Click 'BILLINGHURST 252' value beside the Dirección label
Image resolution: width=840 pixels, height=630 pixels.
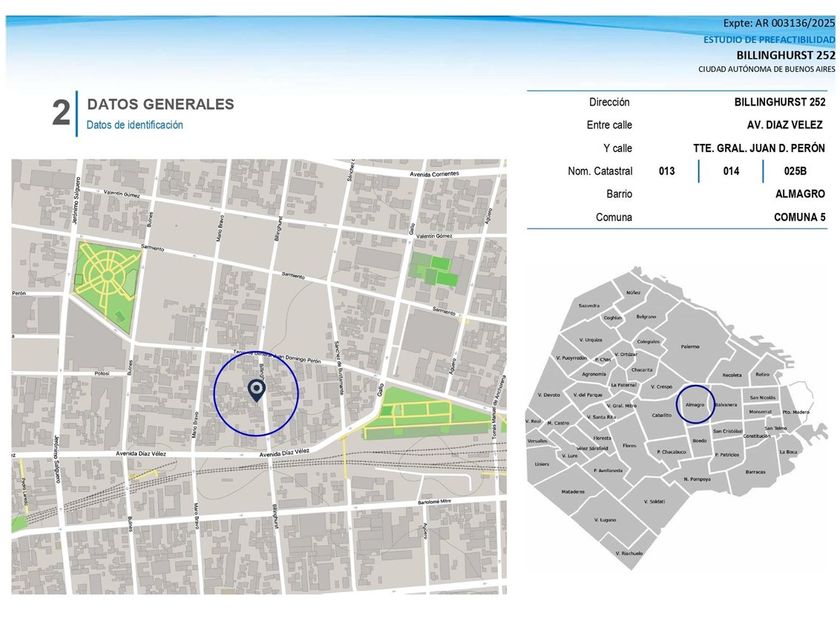click(780, 102)
